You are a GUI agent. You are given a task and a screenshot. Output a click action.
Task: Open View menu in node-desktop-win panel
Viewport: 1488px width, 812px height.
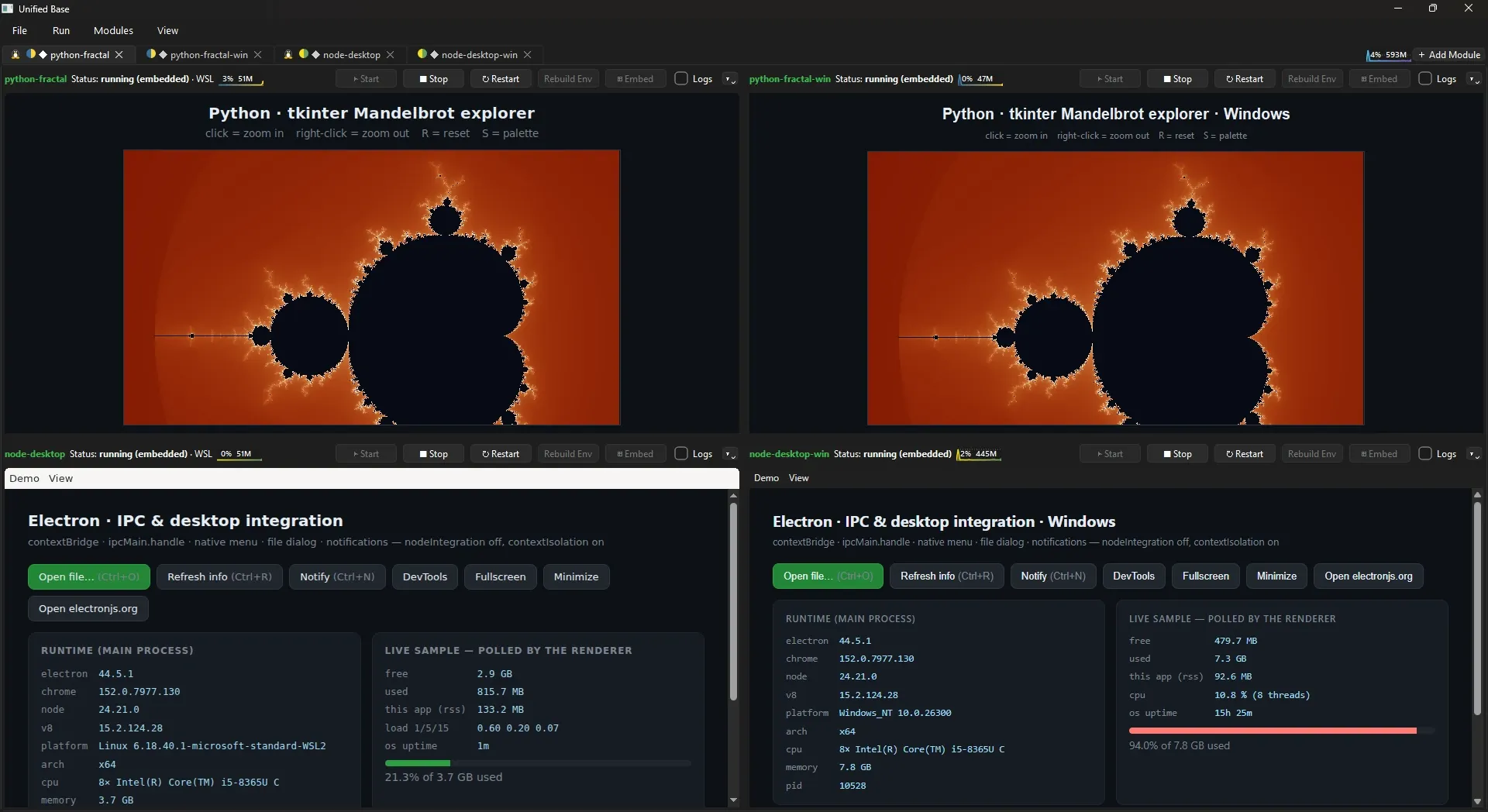(x=799, y=478)
